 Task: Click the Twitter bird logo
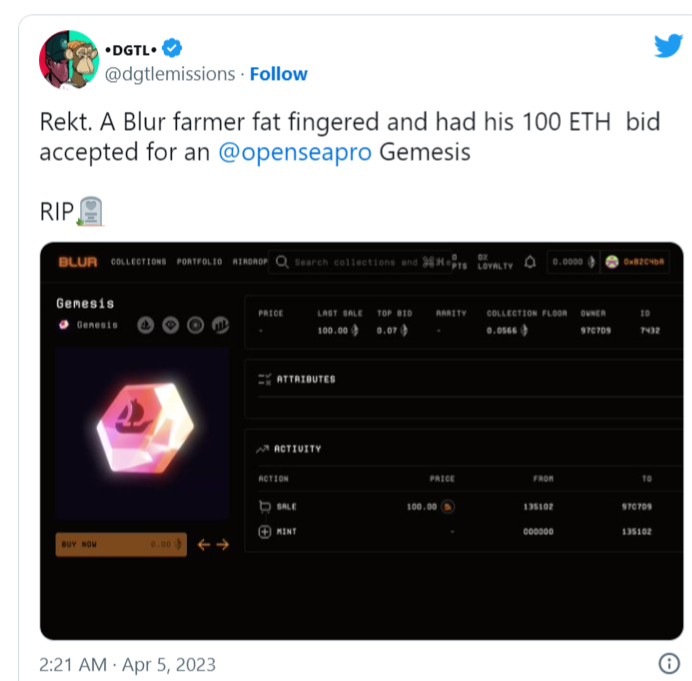pos(669,45)
